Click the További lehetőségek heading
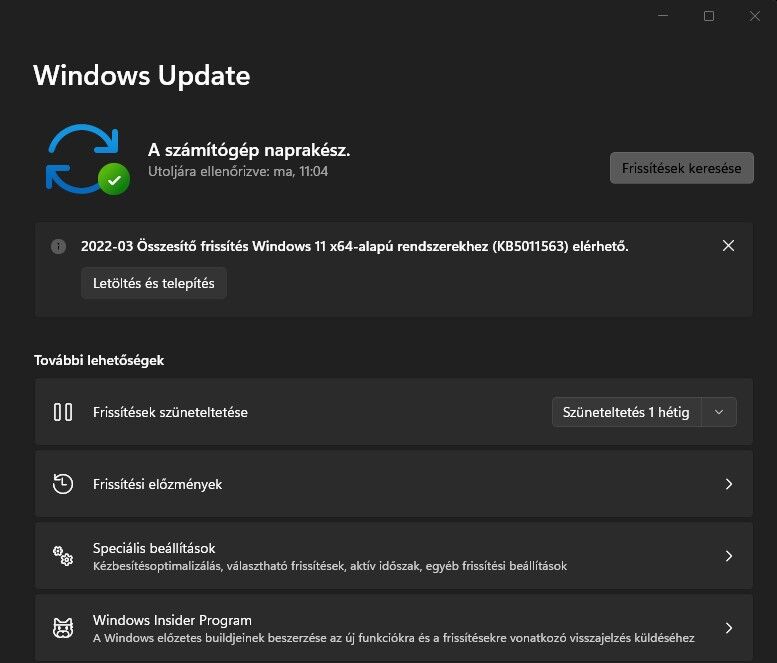This screenshot has height=663, width=777. click(99, 360)
